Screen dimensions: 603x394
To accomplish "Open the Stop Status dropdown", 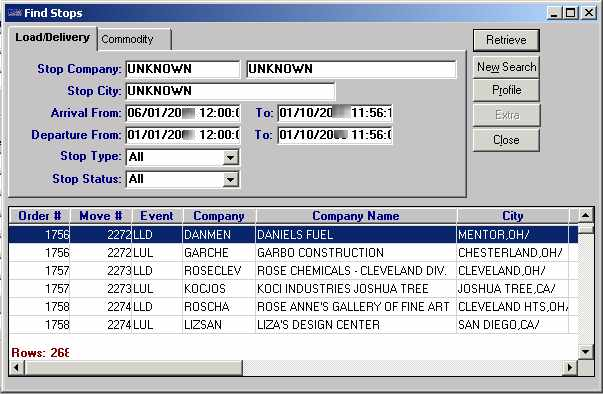I will [x=230, y=180].
